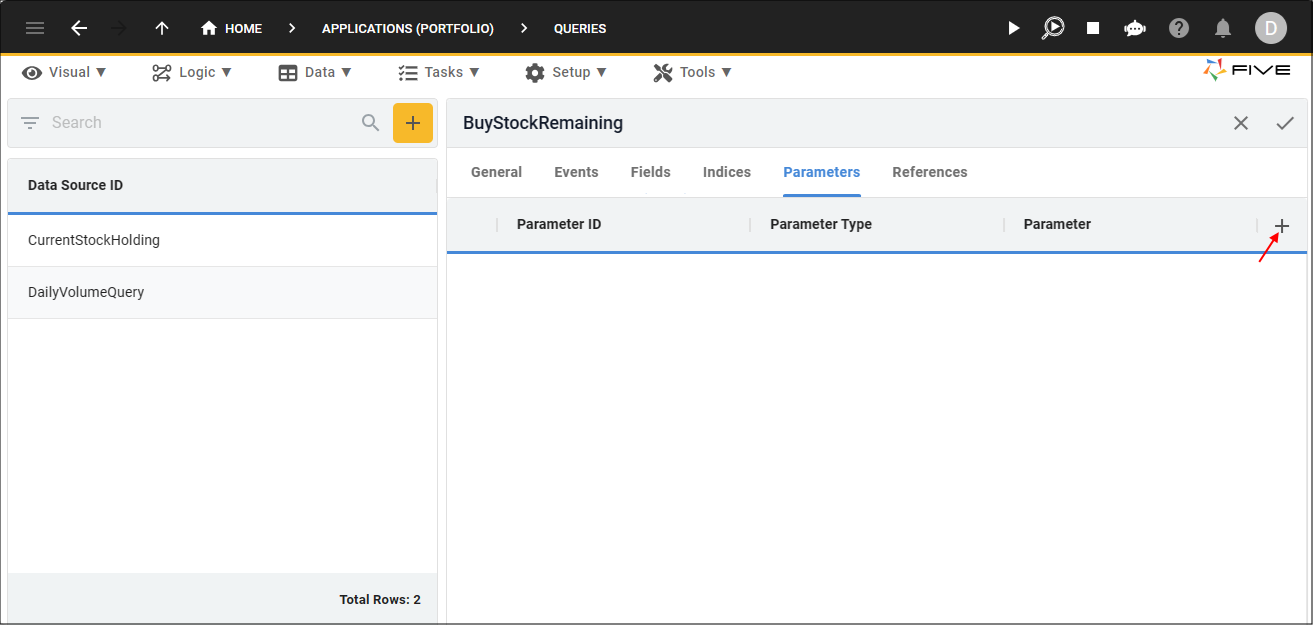Open the Logic menu
Viewport: 1313px width, 625px height.
192,72
